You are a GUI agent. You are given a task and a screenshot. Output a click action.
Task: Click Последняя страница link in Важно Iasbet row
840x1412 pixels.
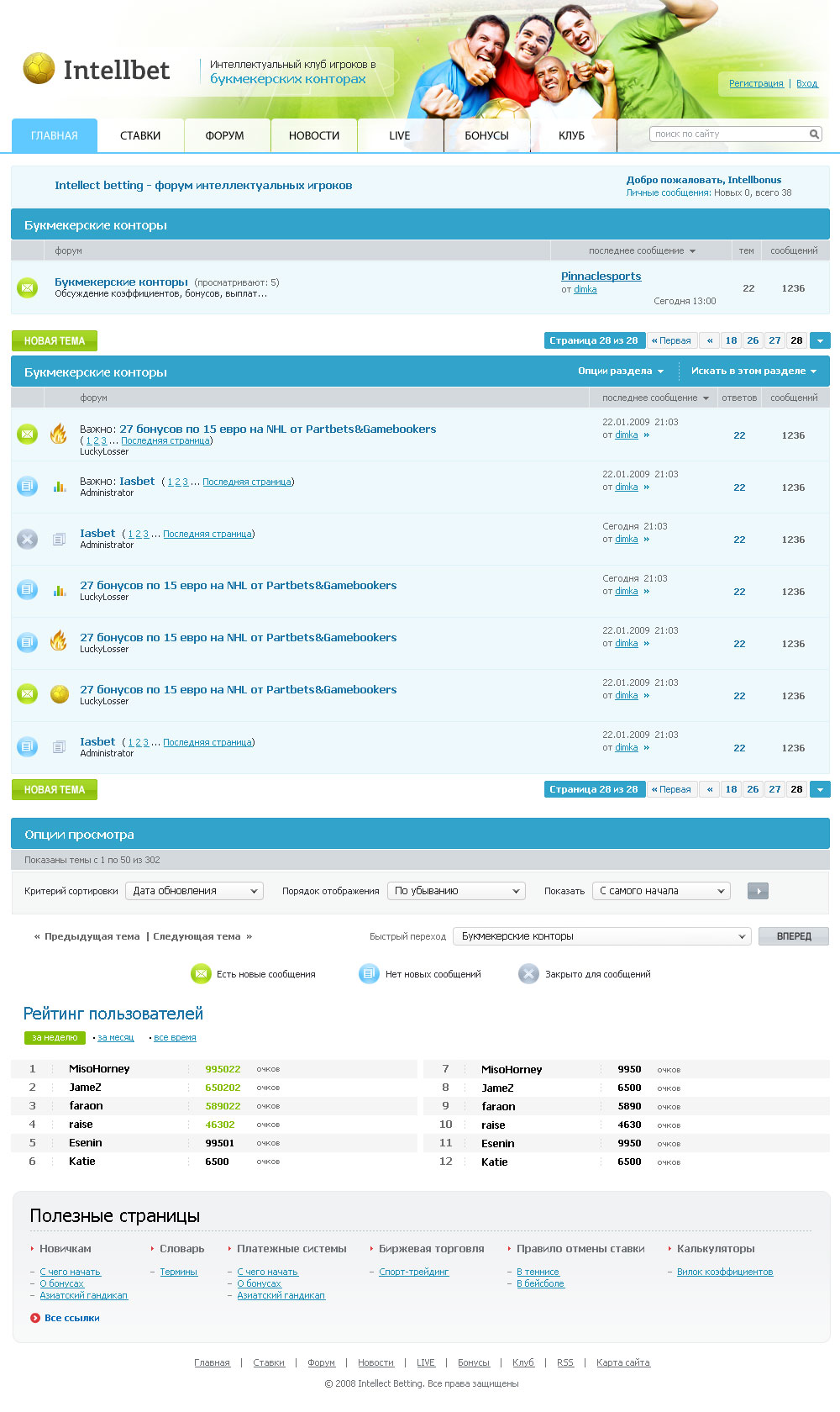[x=247, y=482]
